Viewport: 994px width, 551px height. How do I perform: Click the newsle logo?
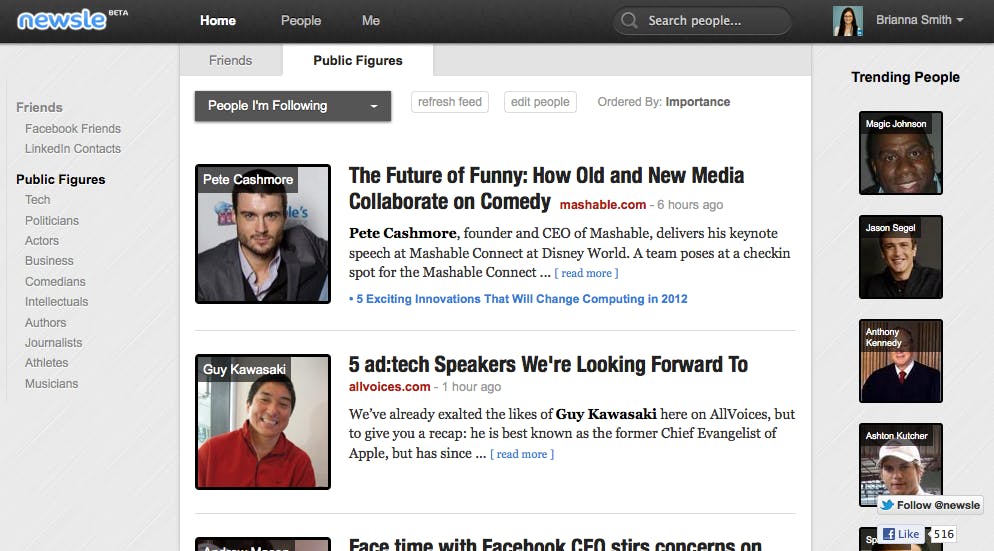tap(62, 20)
